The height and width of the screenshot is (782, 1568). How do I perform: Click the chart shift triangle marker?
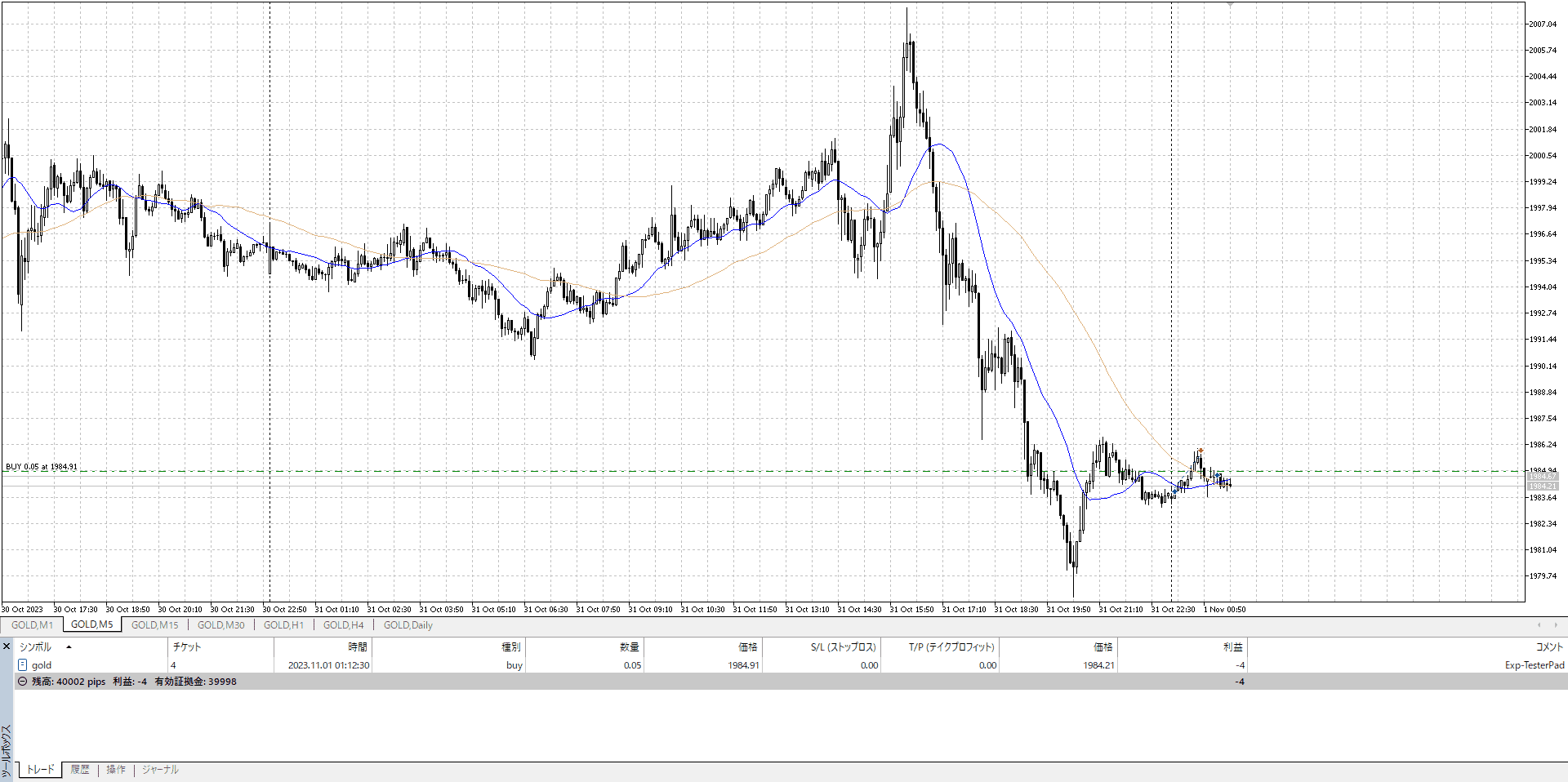[1230, 5]
